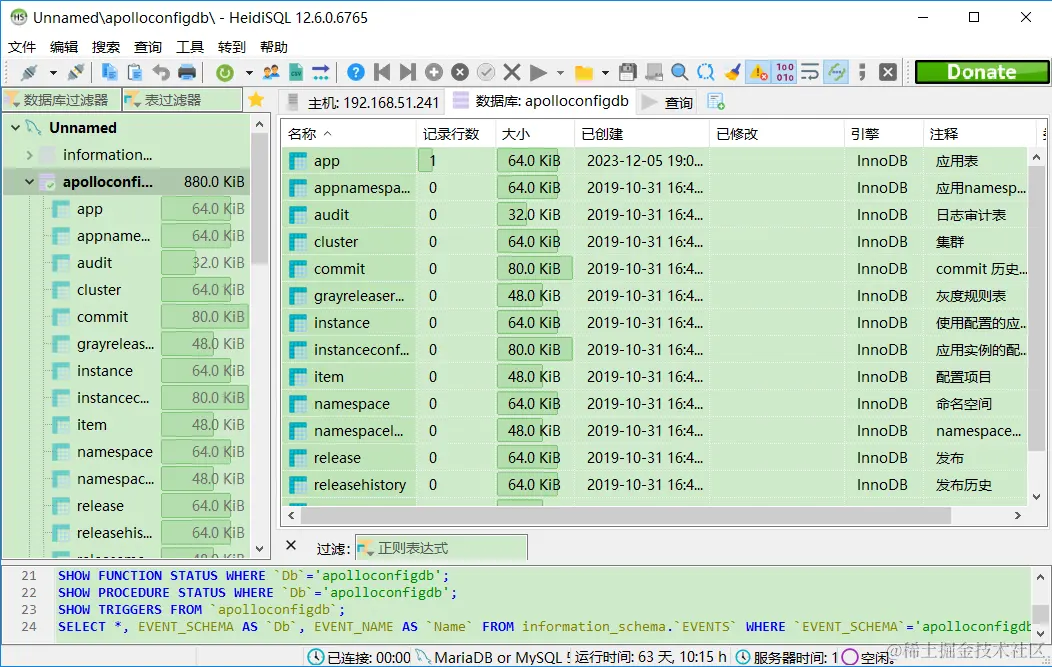Viewport: 1052px width, 667px height.
Task: Click the 已创建 column header
Action: (x=641, y=134)
